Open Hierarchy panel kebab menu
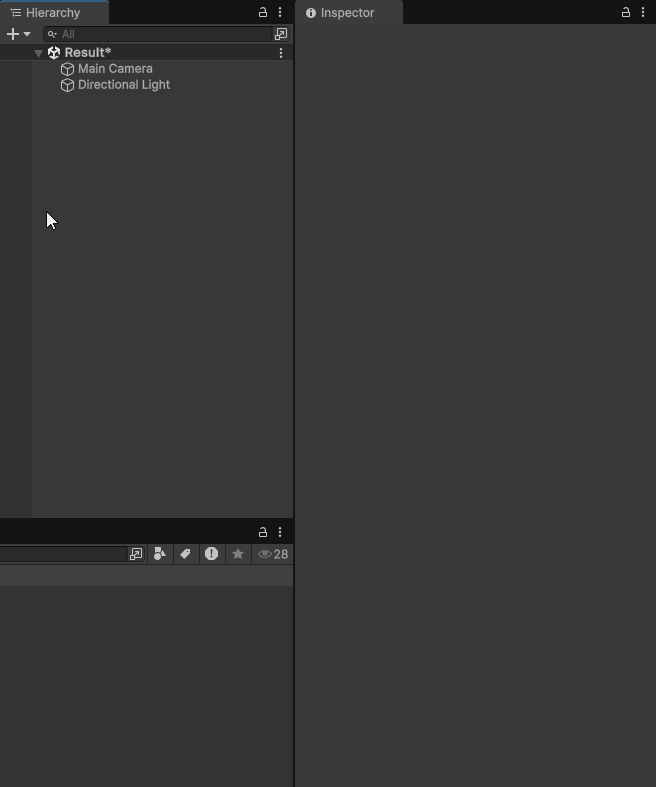 pyautogui.click(x=280, y=13)
